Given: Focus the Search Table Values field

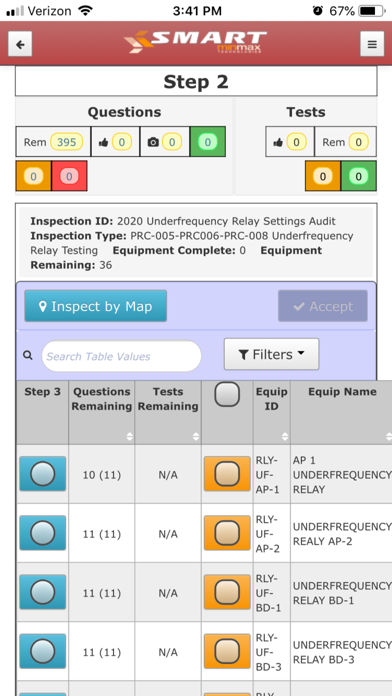Looking at the screenshot, I should coord(122,356).
